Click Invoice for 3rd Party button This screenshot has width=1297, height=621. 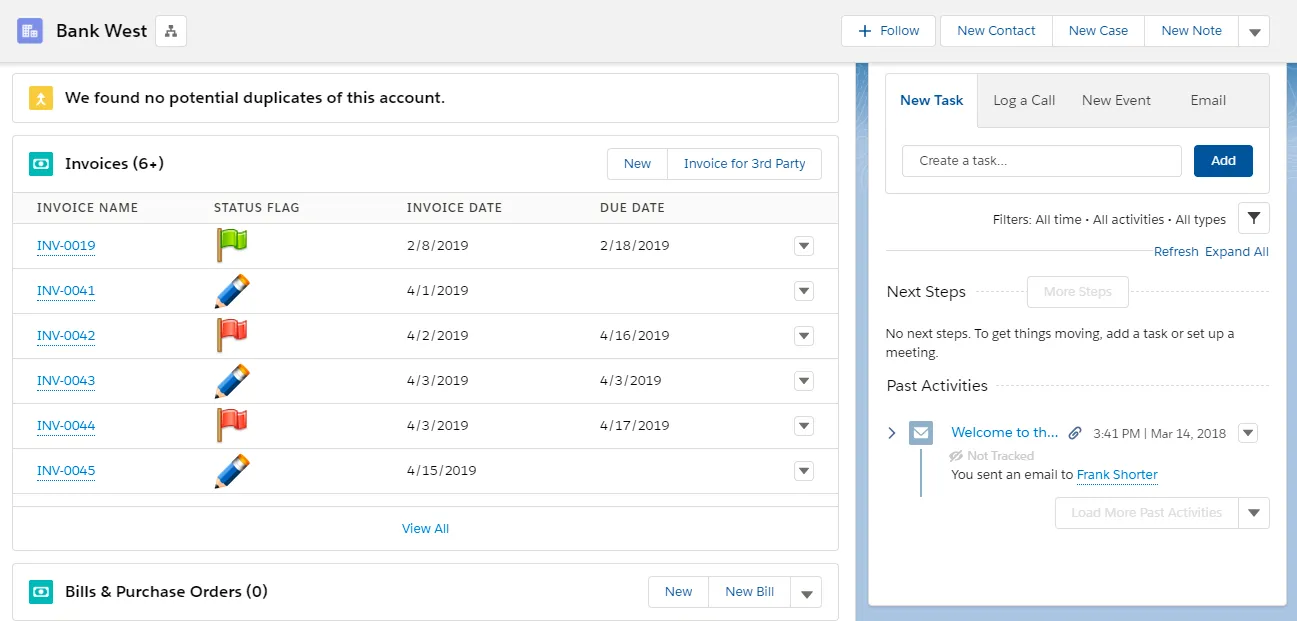(x=744, y=164)
